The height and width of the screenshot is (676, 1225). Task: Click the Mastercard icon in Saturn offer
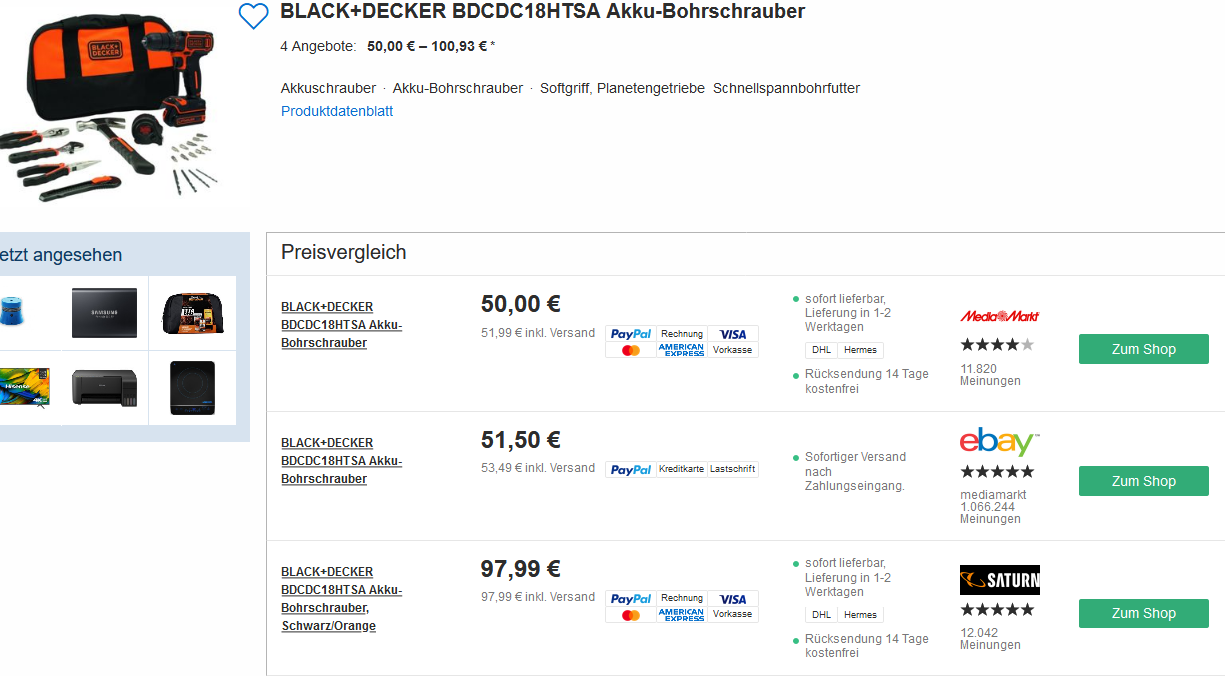[631, 615]
